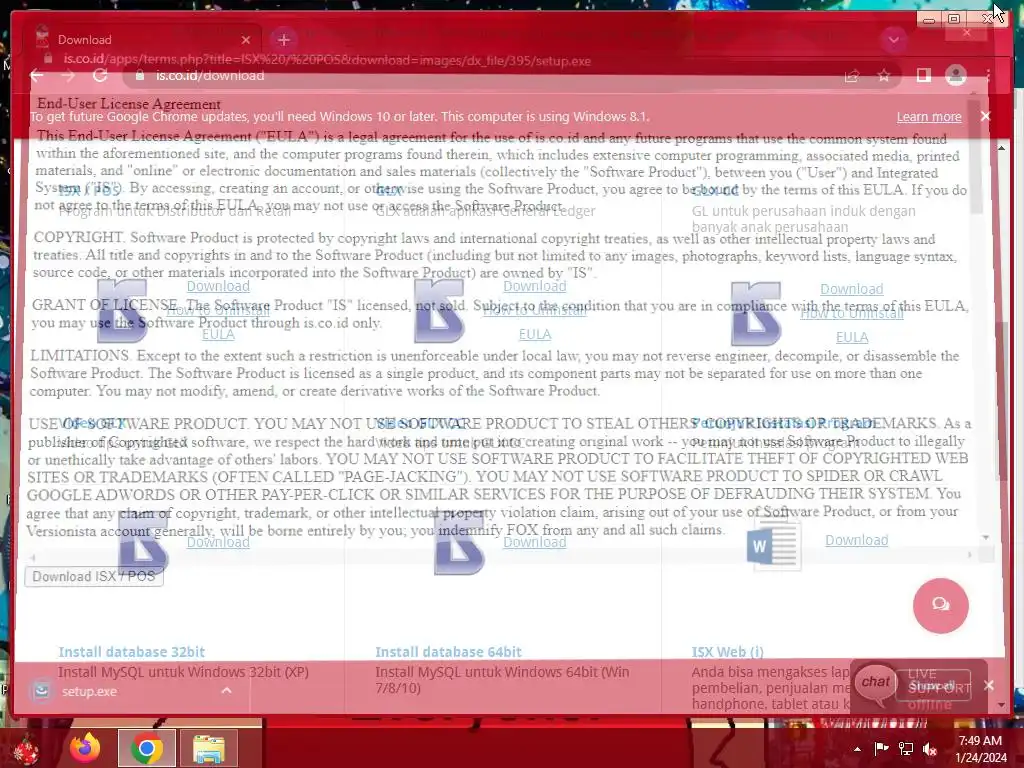This screenshot has width=1024, height=768.
Task: Click Download link under ISX / POS
Action: [218, 286]
